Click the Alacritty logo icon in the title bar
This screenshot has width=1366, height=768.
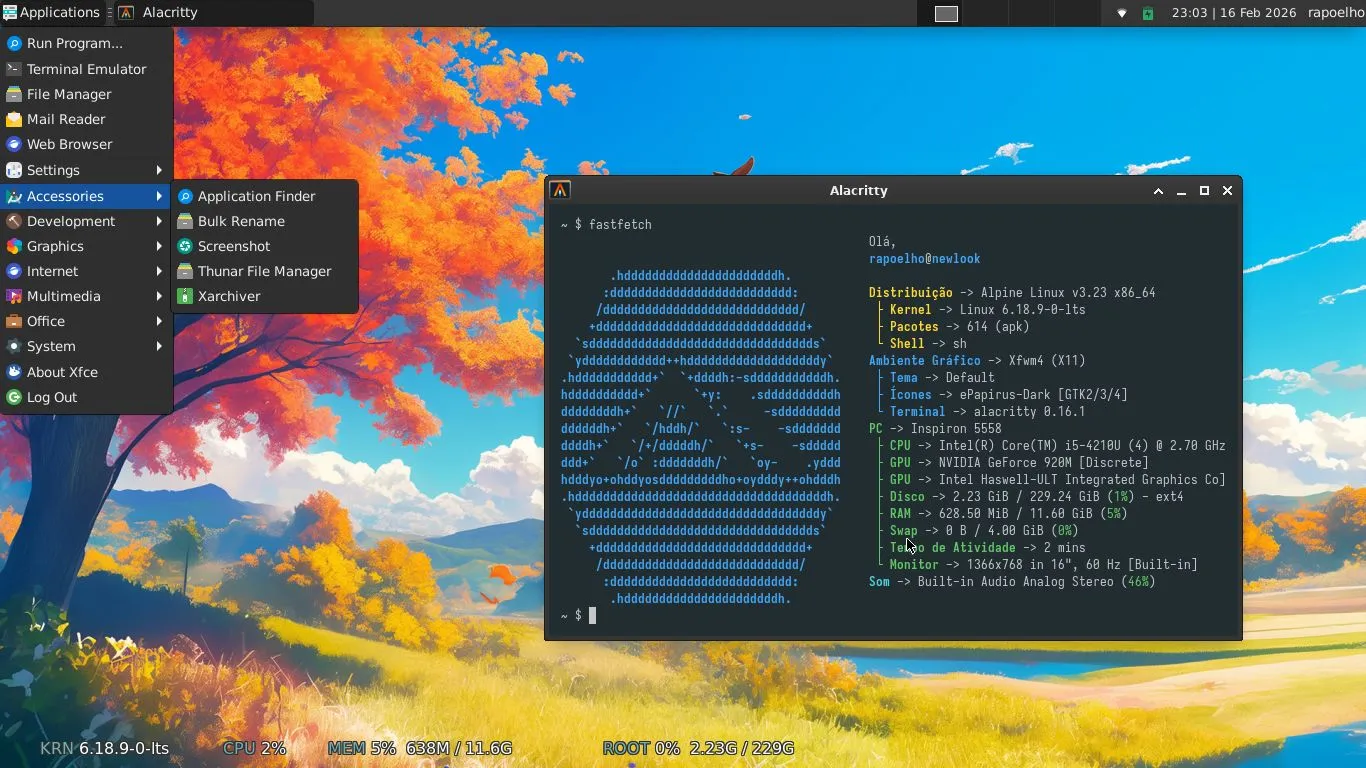coord(561,190)
